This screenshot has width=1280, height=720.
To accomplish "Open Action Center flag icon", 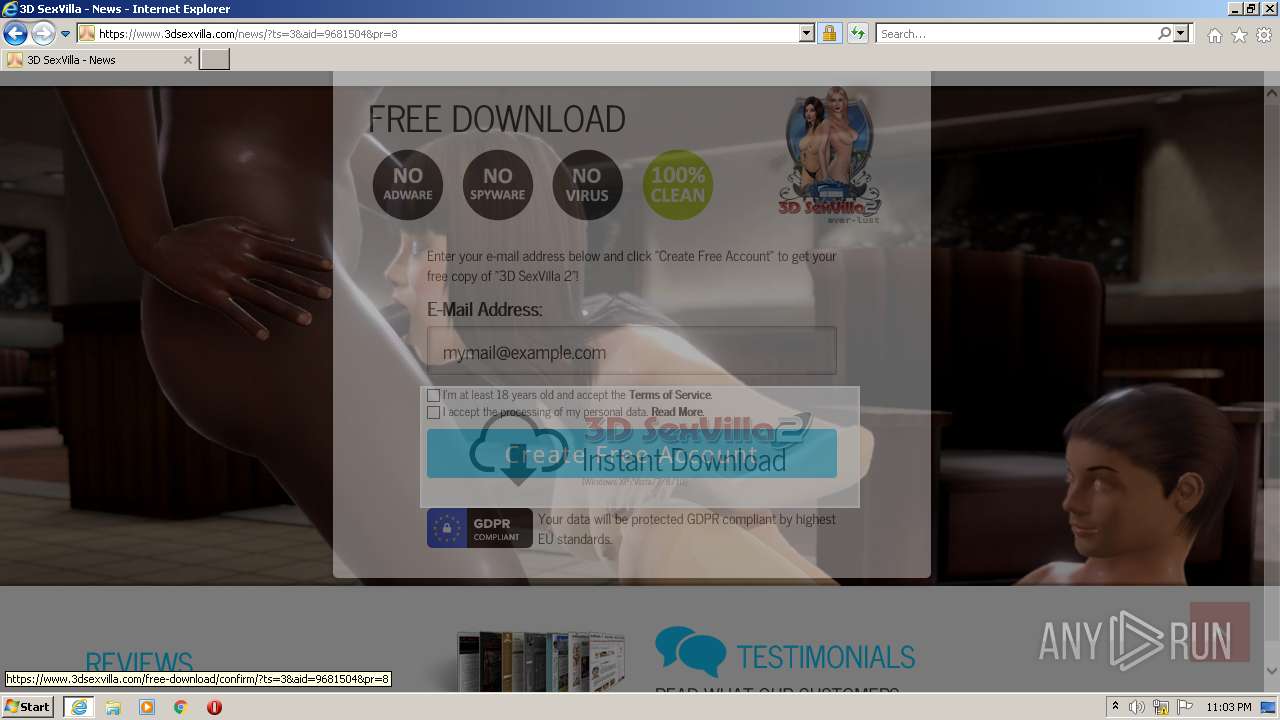I will pos(1184,707).
